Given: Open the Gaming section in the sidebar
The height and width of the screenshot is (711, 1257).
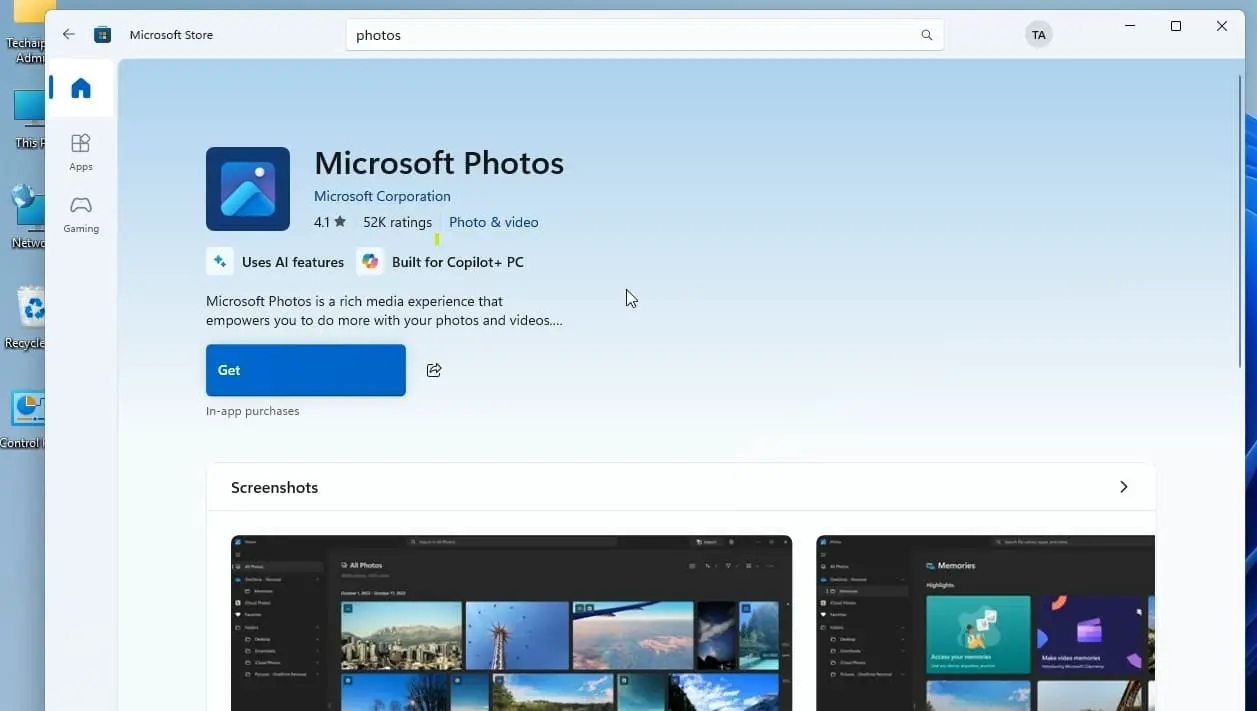Looking at the screenshot, I should pyautogui.click(x=81, y=214).
